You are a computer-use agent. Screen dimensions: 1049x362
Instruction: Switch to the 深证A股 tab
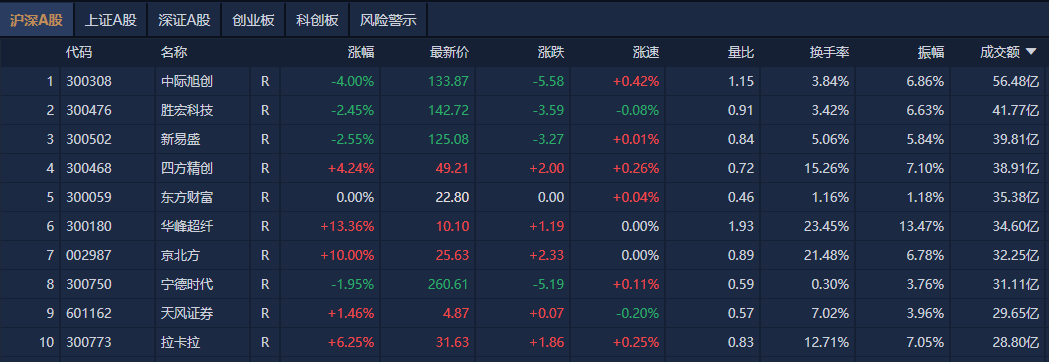pos(184,20)
